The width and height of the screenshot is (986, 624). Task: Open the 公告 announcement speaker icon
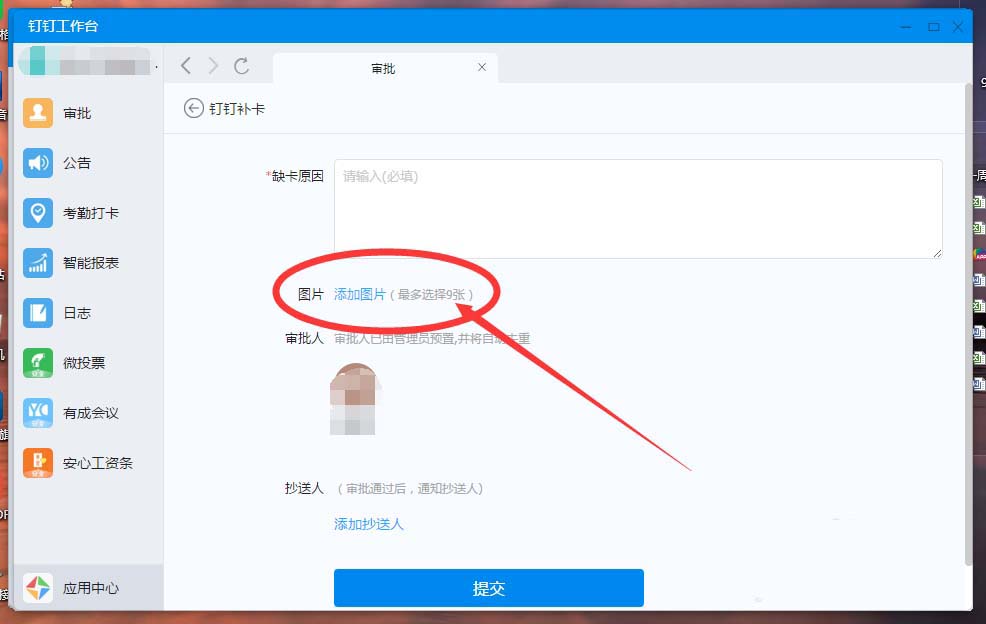click(x=38, y=163)
